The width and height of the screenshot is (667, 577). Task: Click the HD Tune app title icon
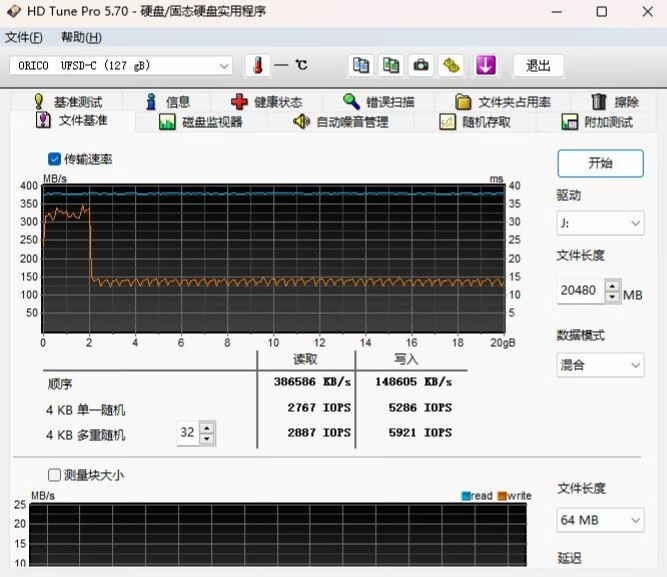[13, 11]
